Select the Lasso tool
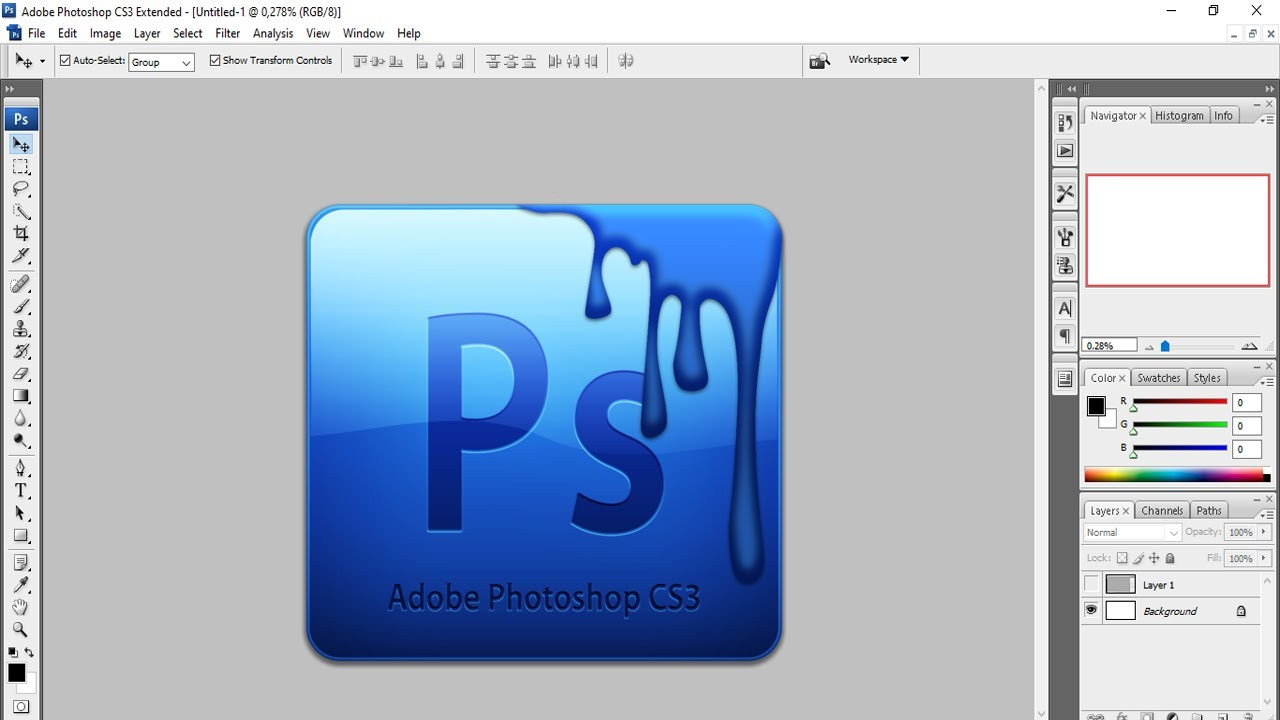The image size is (1280, 720). 21,189
